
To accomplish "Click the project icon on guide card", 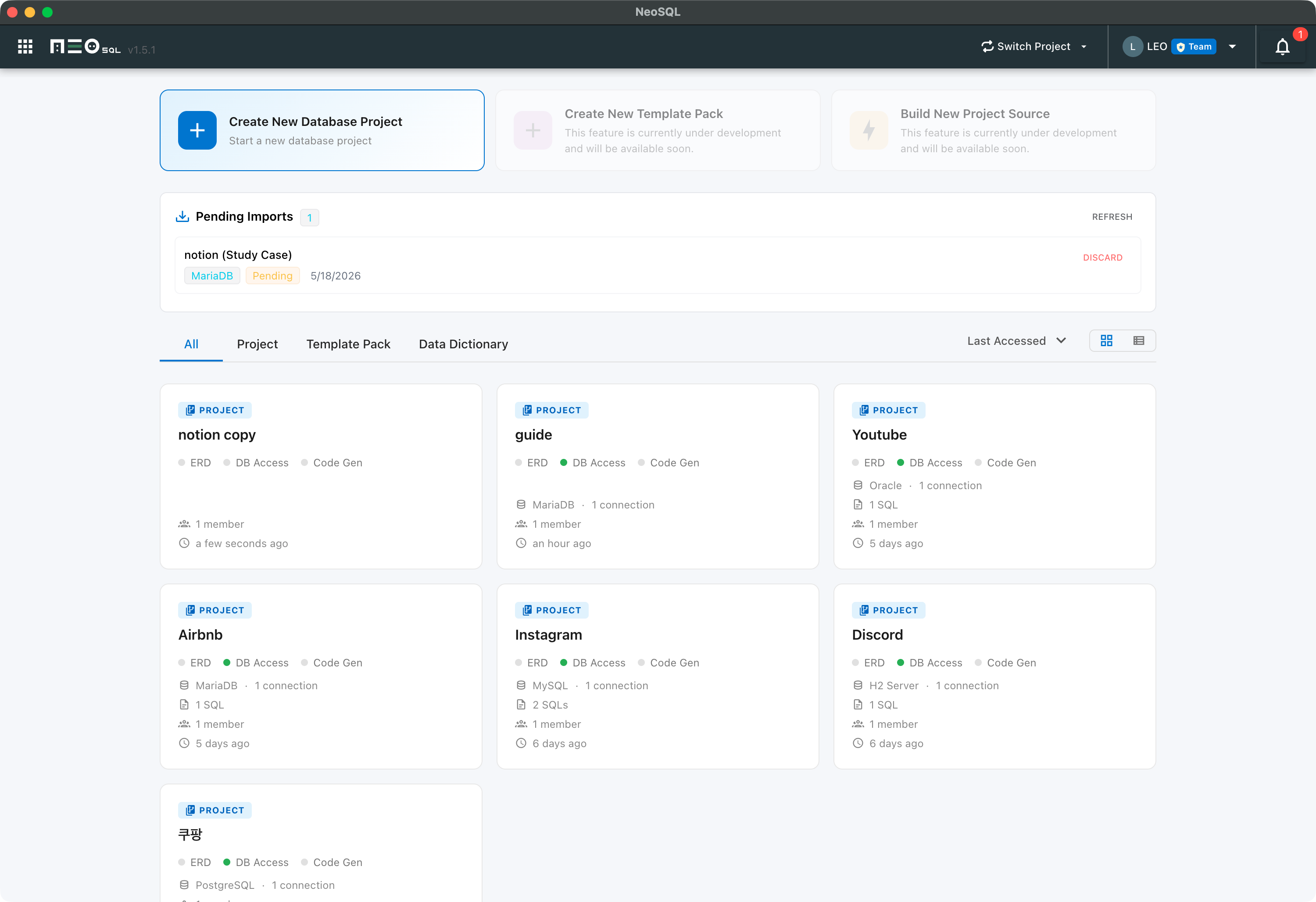I will (527, 410).
